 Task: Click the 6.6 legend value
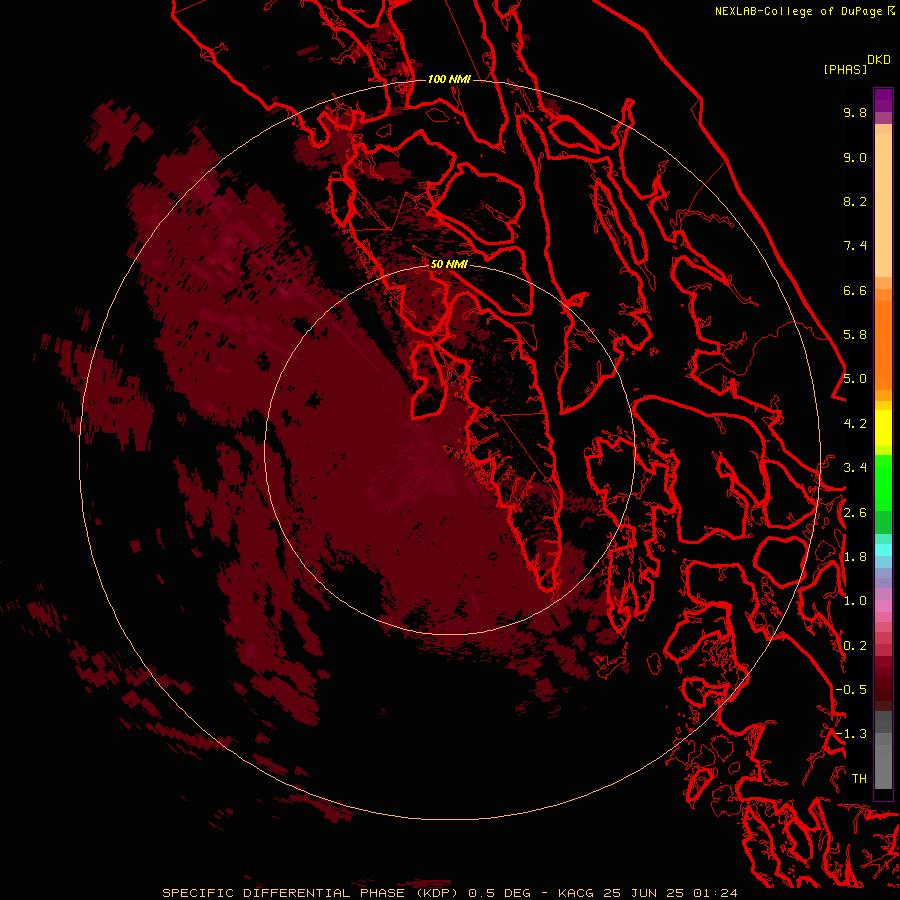click(855, 290)
